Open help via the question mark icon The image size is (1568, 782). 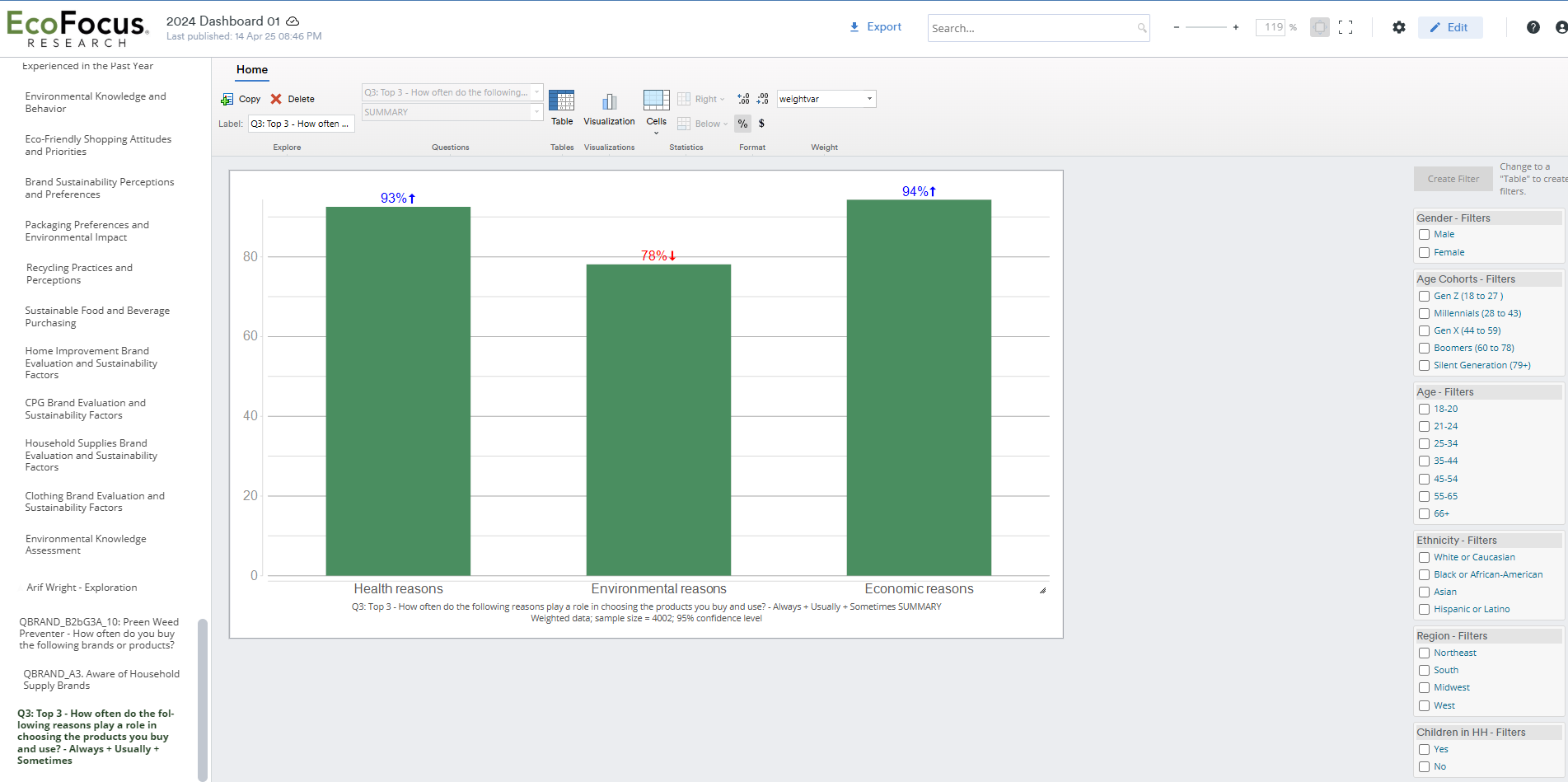[1533, 27]
